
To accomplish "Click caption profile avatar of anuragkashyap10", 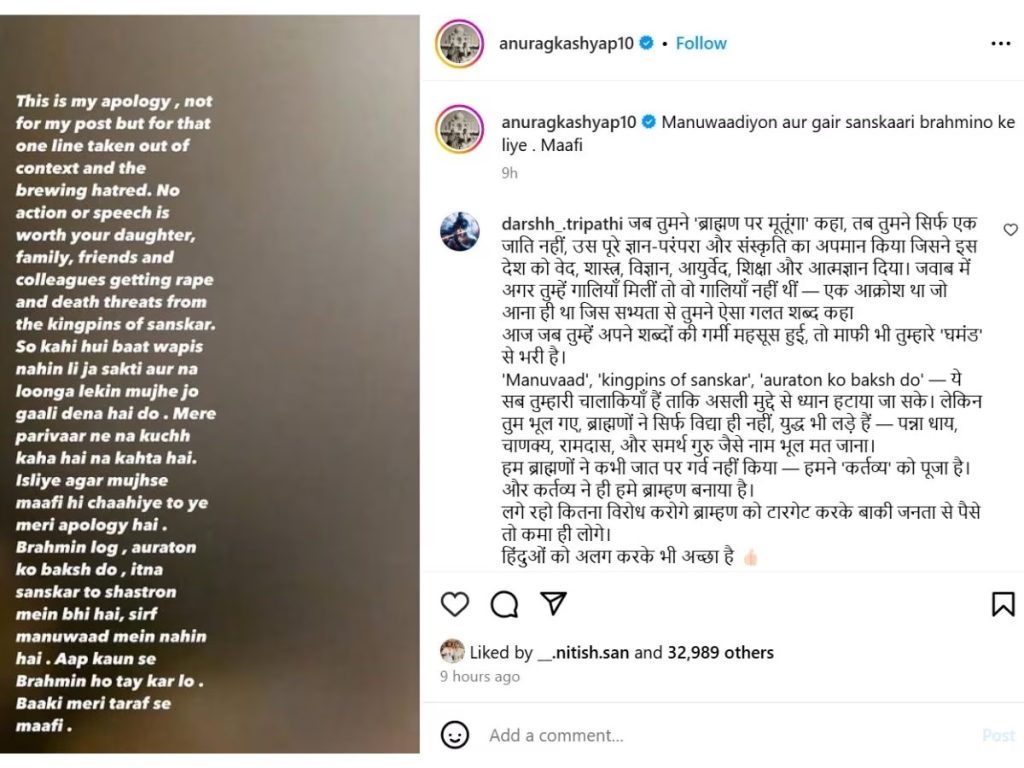I will 460,129.
